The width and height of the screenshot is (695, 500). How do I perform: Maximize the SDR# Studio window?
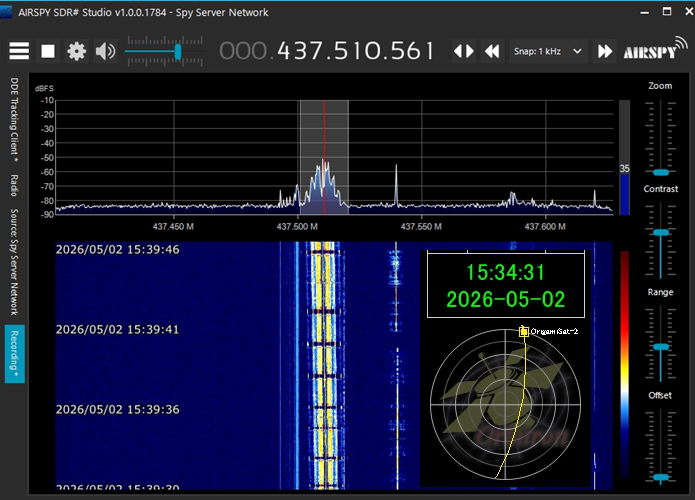(667, 12)
